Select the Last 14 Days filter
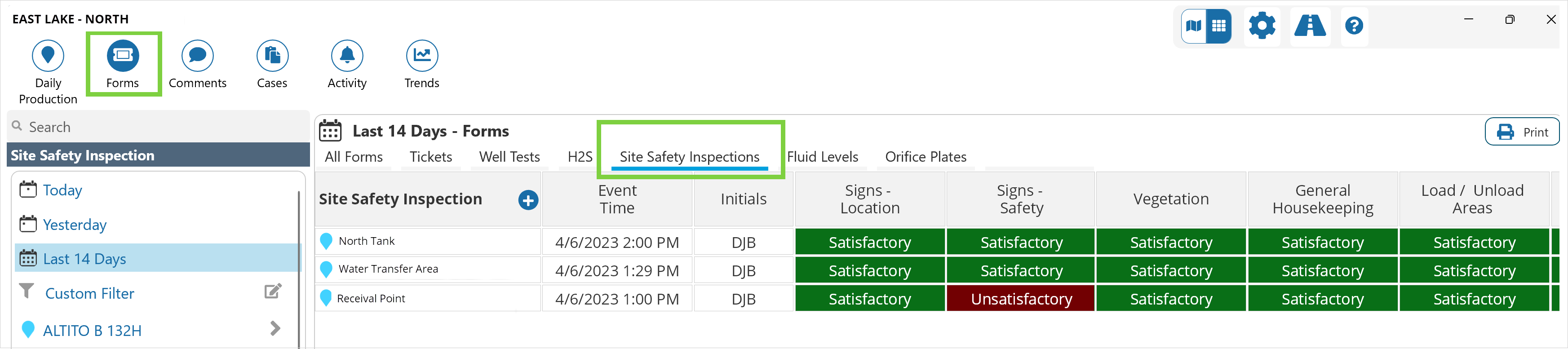Viewport: 1568px width, 349px height. pos(84,259)
